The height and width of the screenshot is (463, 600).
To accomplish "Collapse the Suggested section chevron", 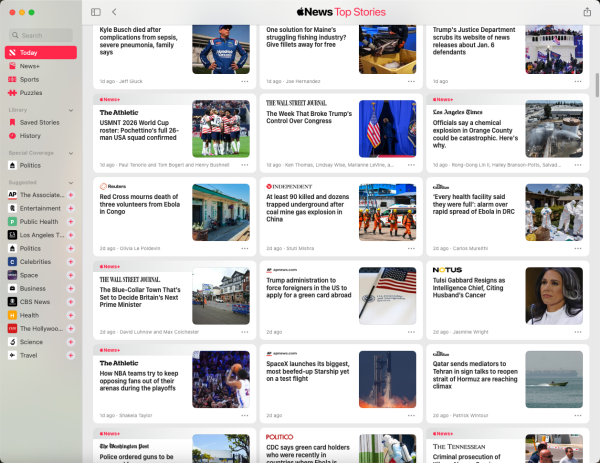I will click(x=71, y=183).
